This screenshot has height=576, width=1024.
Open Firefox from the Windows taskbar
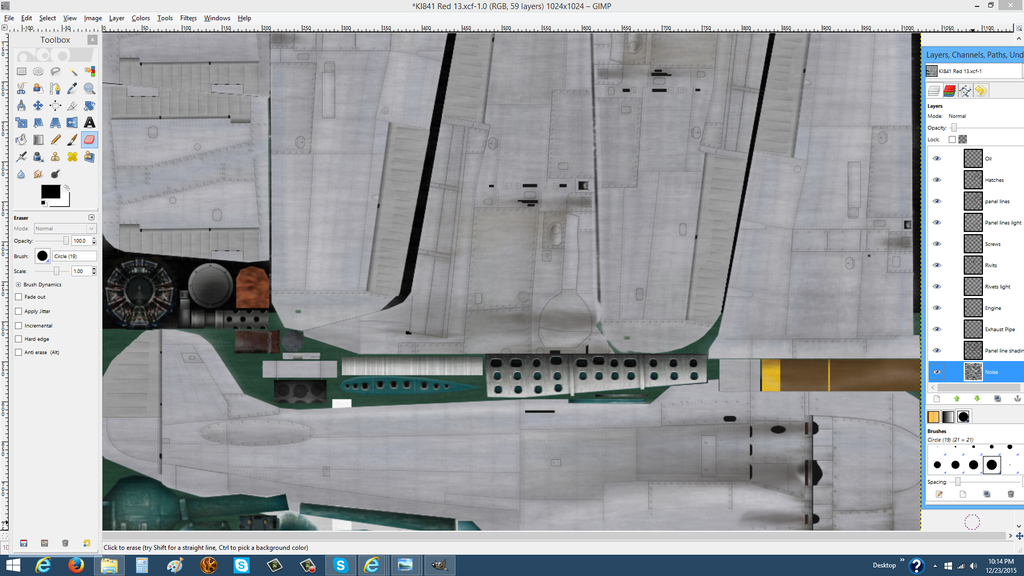(x=76, y=565)
